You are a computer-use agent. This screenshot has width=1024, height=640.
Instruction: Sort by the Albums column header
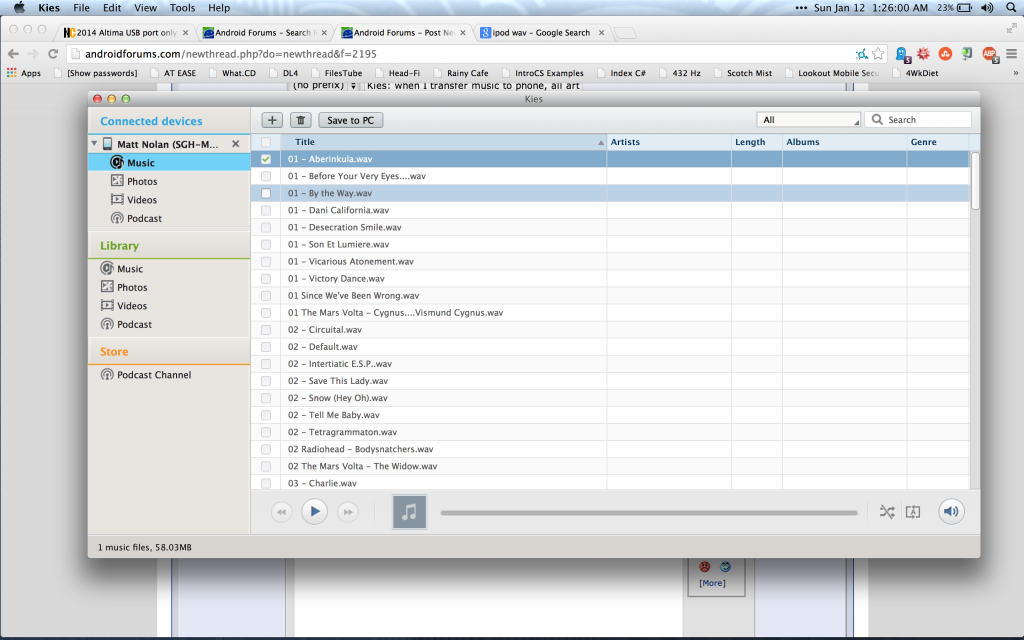click(x=844, y=142)
